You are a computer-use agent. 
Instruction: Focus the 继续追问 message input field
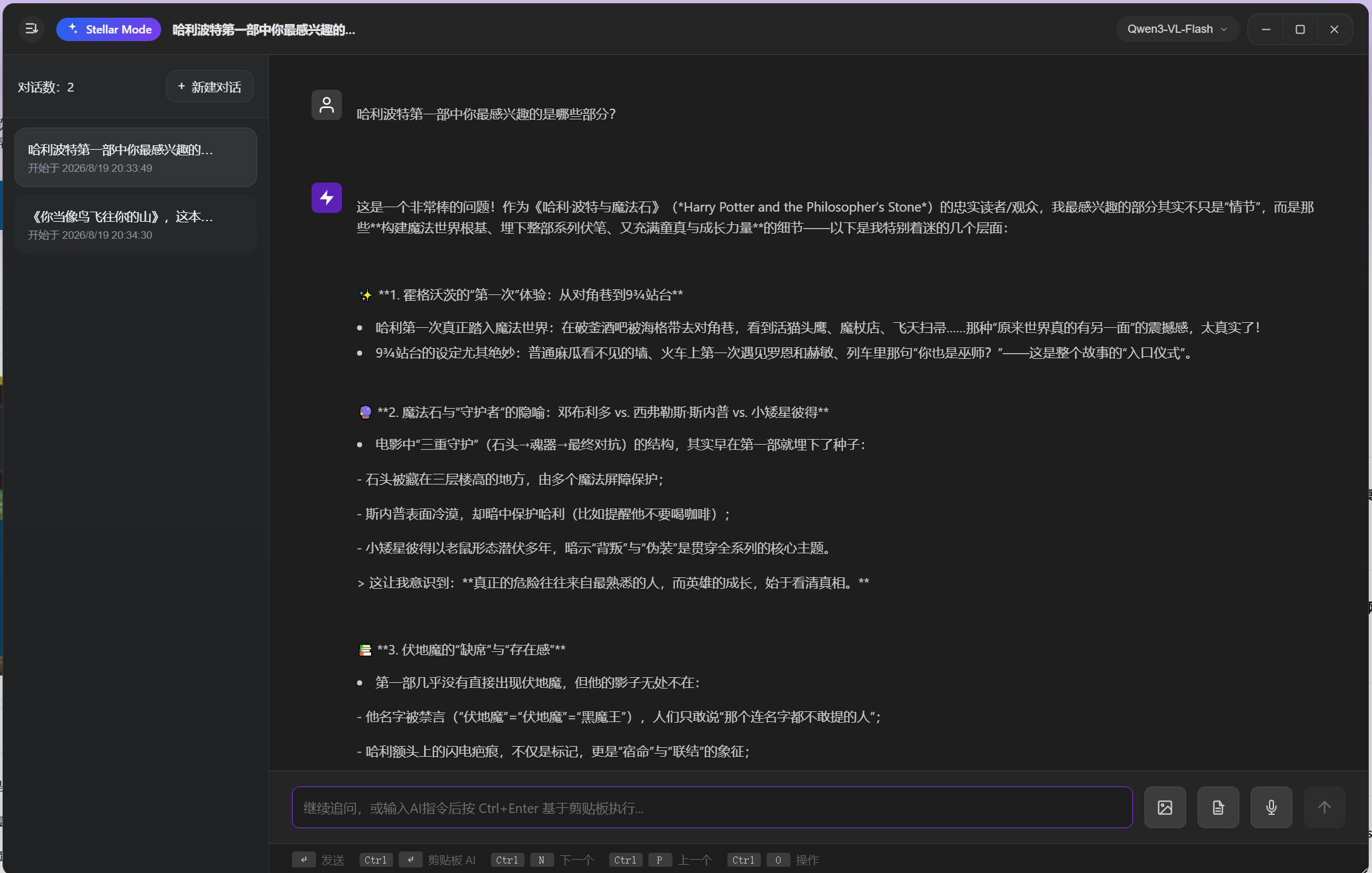coord(712,807)
